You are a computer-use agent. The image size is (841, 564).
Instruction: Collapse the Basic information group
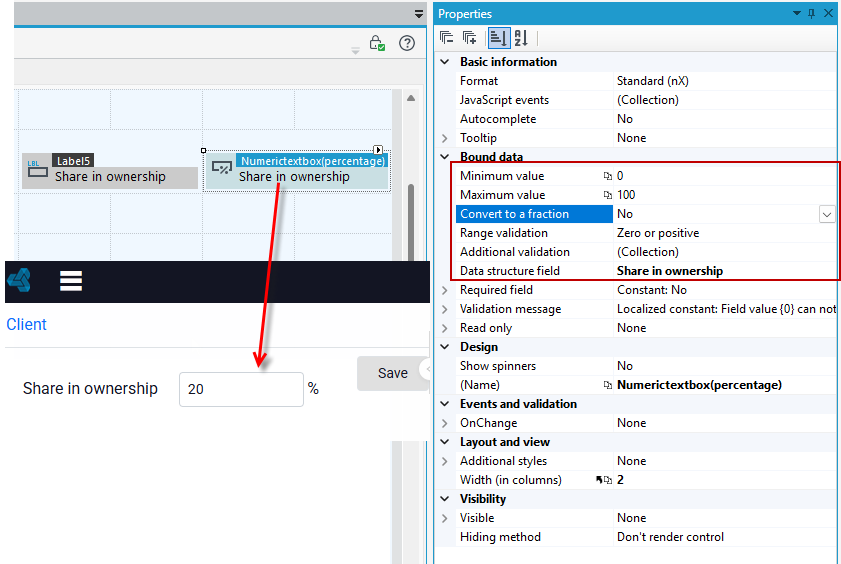click(445, 62)
